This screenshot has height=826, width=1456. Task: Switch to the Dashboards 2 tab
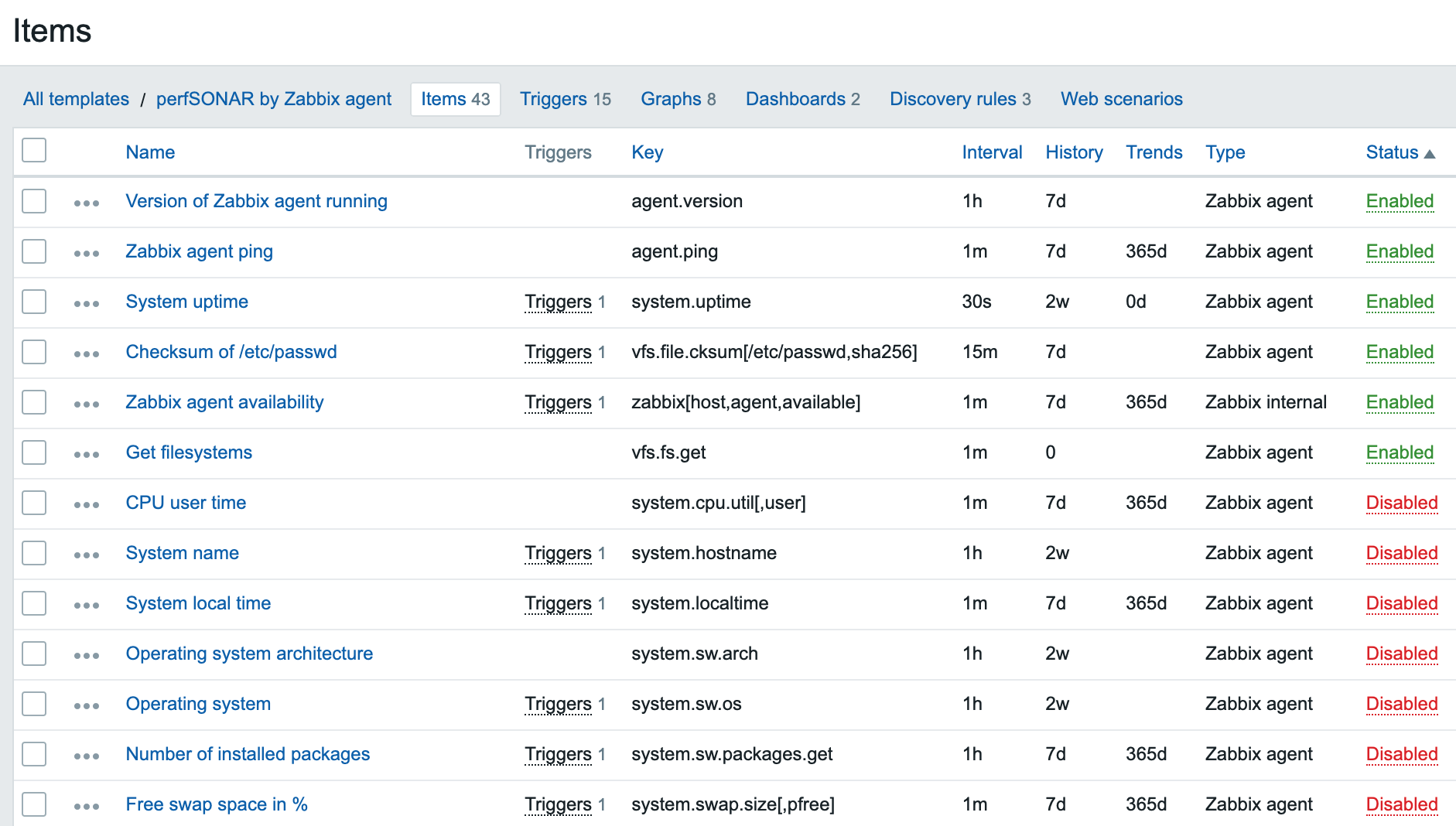[803, 99]
